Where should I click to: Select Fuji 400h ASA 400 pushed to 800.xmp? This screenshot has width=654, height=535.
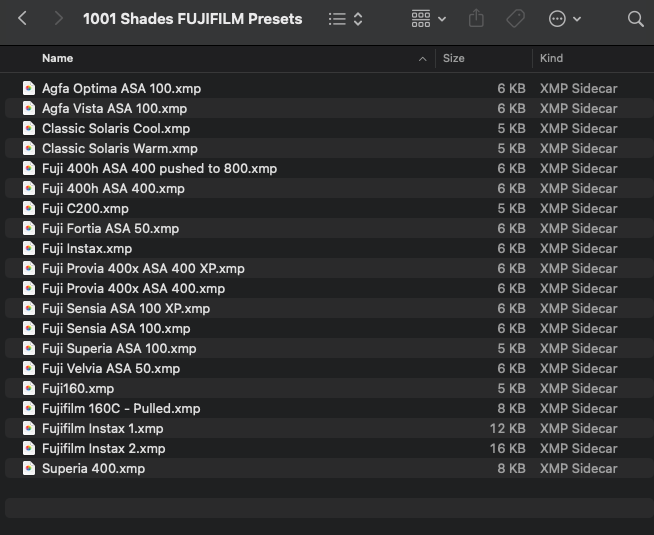159,168
